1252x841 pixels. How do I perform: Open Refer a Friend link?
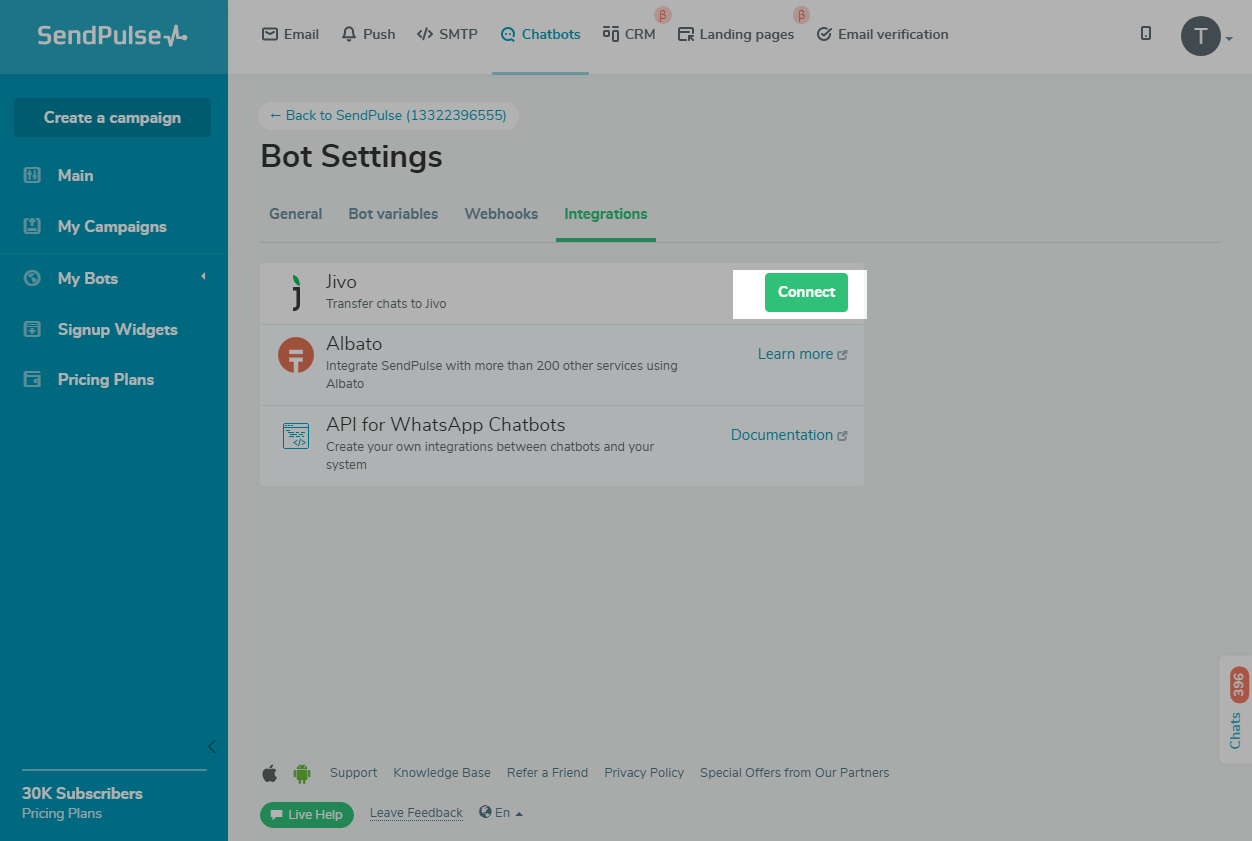click(547, 773)
